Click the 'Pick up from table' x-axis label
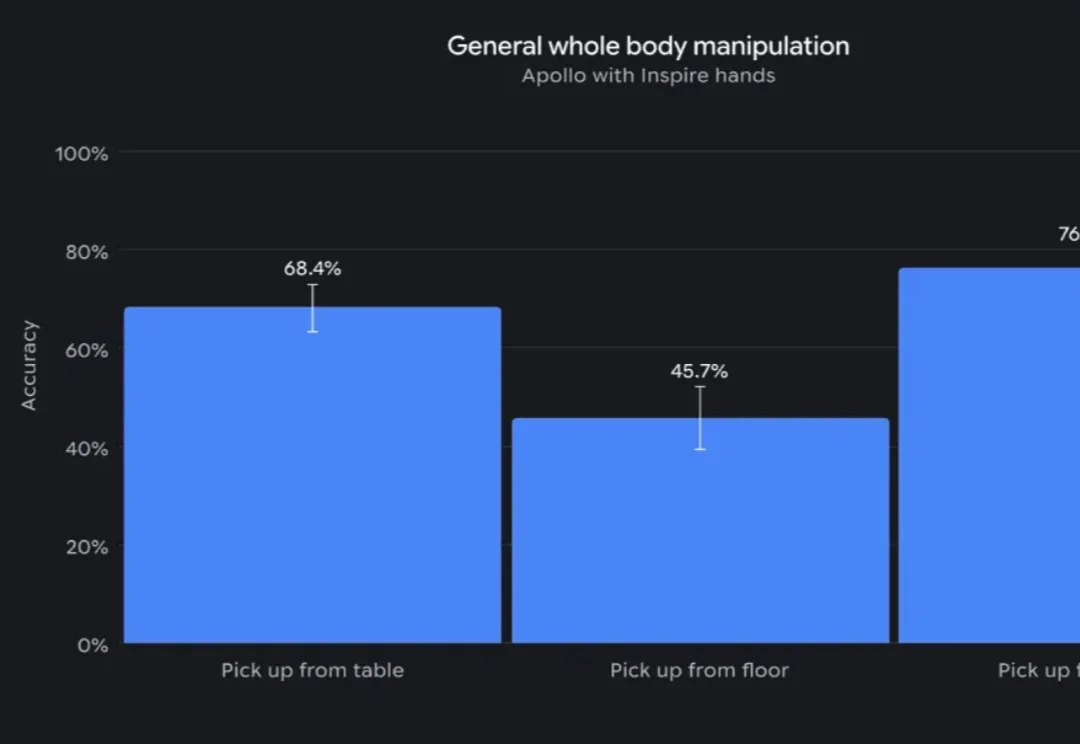The image size is (1080, 744). coord(312,670)
